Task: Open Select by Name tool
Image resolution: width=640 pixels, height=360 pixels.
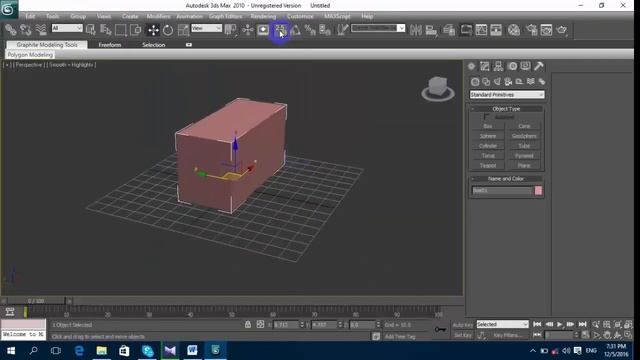Action: coord(106,30)
